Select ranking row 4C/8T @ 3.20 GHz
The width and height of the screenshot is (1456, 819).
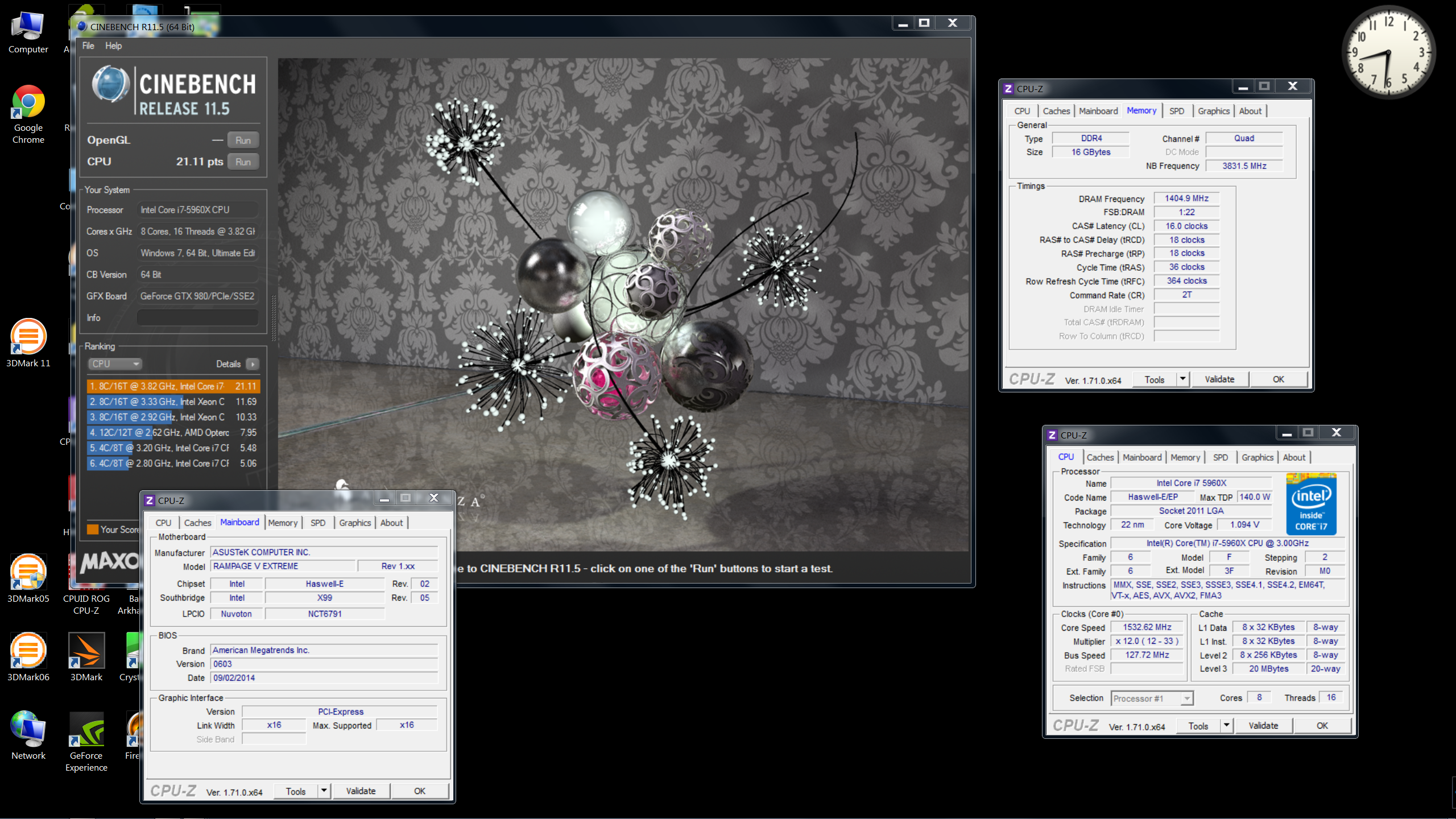[x=173, y=448]
